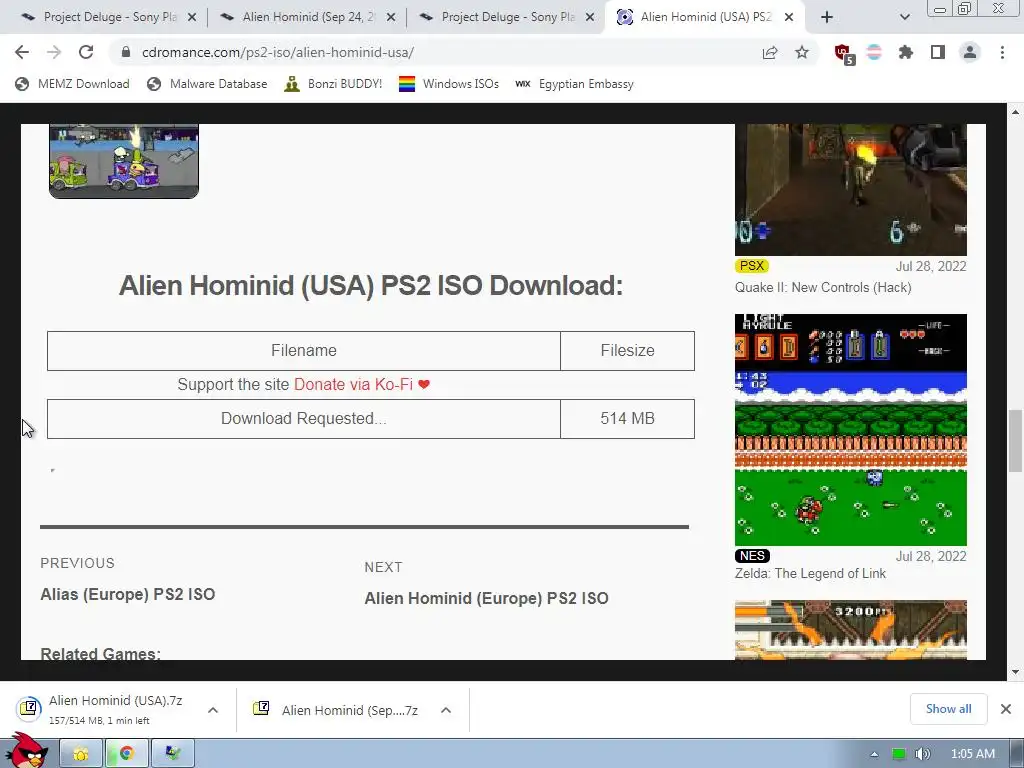
Task: Open Windows ISOs bookmark
Action: coord(449,84)
